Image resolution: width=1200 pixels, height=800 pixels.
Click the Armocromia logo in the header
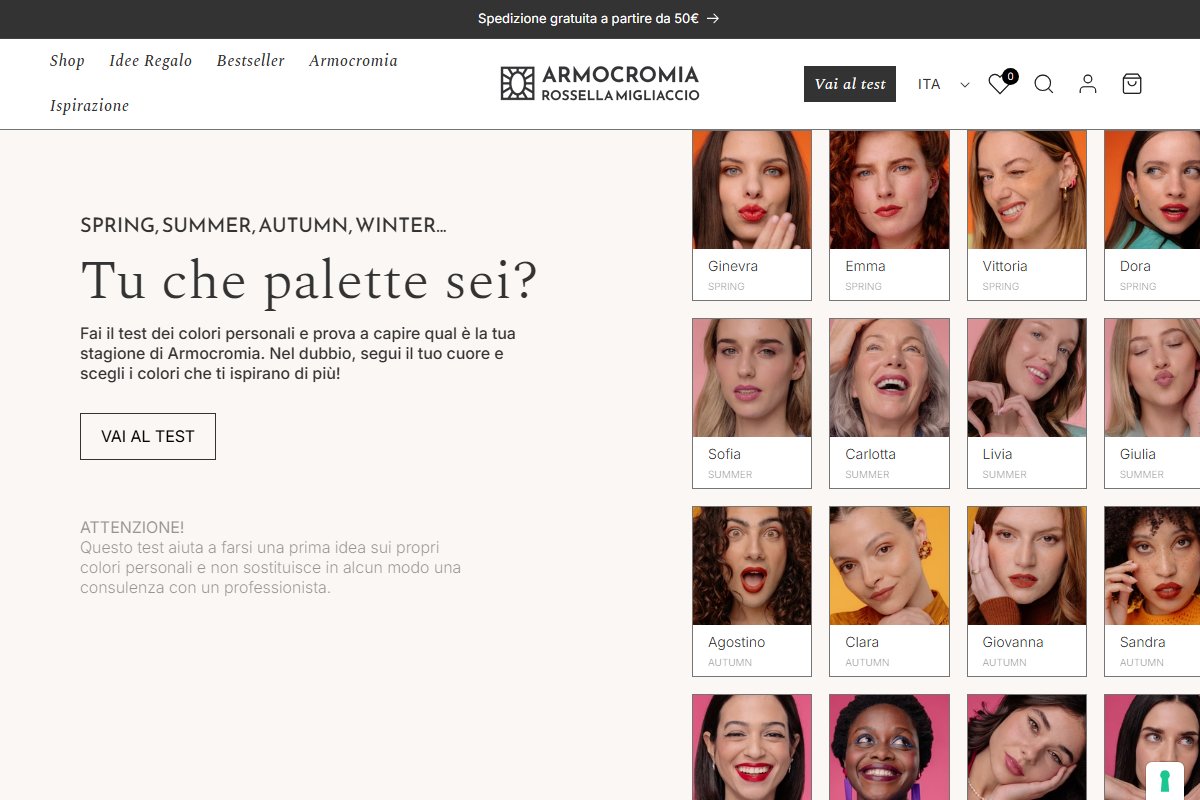(599, 83)
